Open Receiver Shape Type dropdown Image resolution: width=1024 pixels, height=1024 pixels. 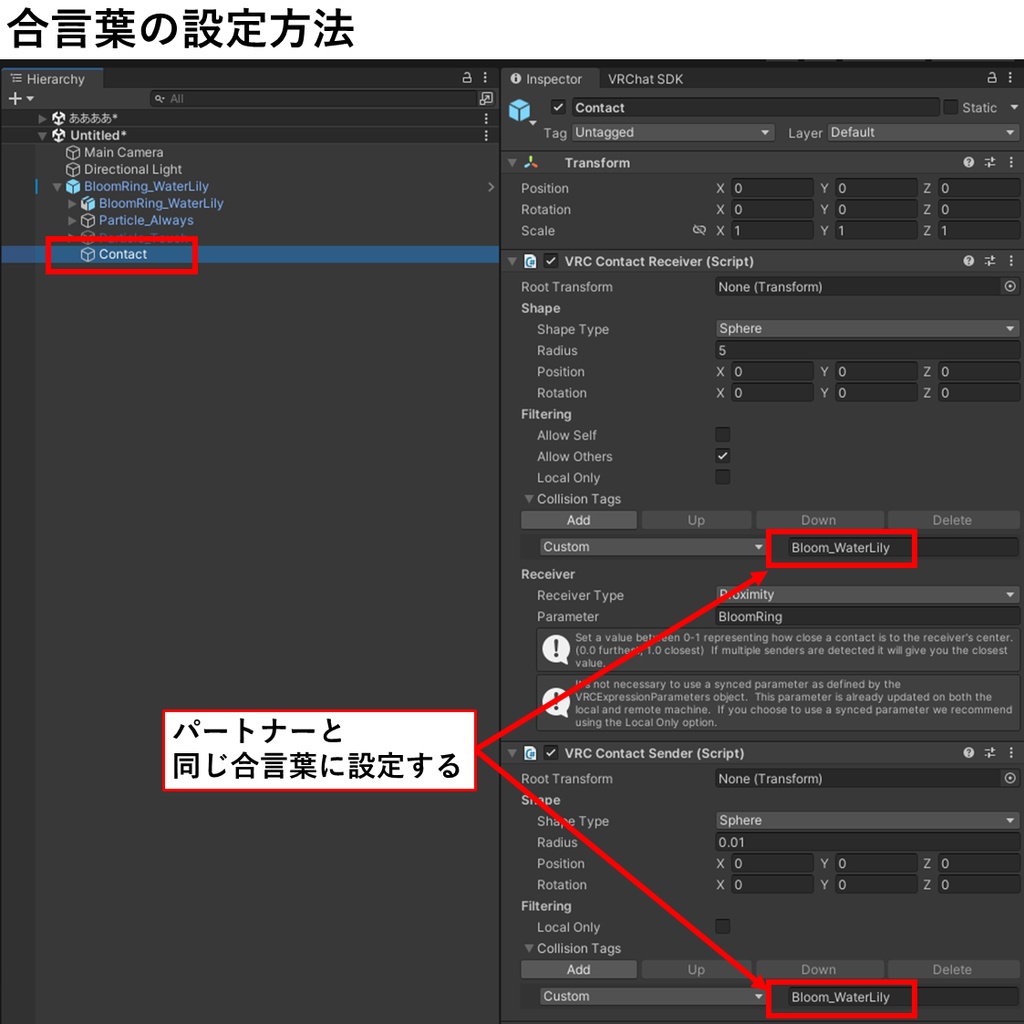point(867,328)
